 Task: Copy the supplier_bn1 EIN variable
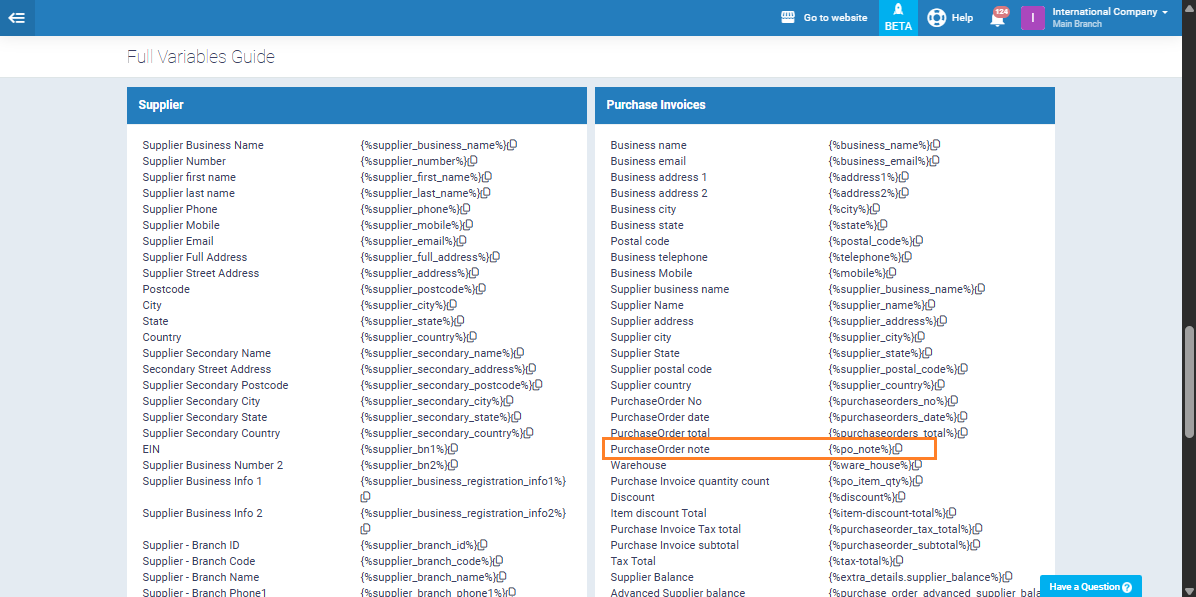[x=453, y=449]
